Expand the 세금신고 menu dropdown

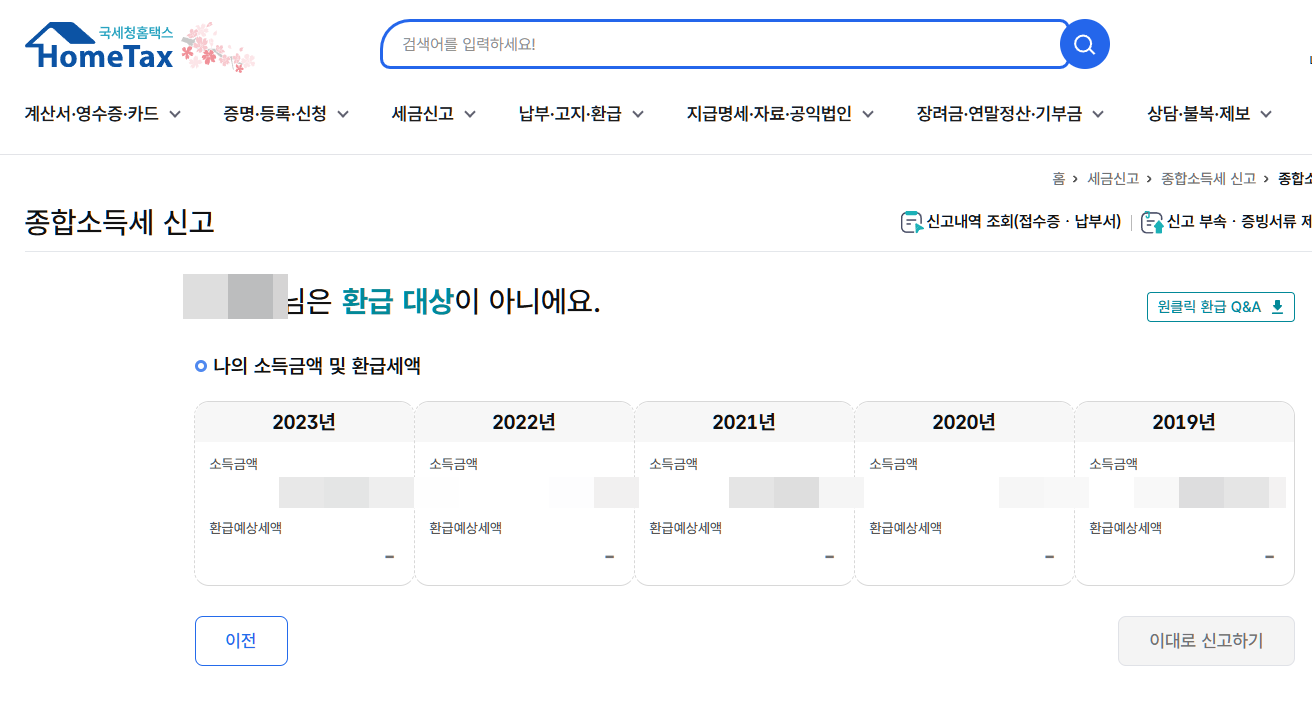pos(433,114)
